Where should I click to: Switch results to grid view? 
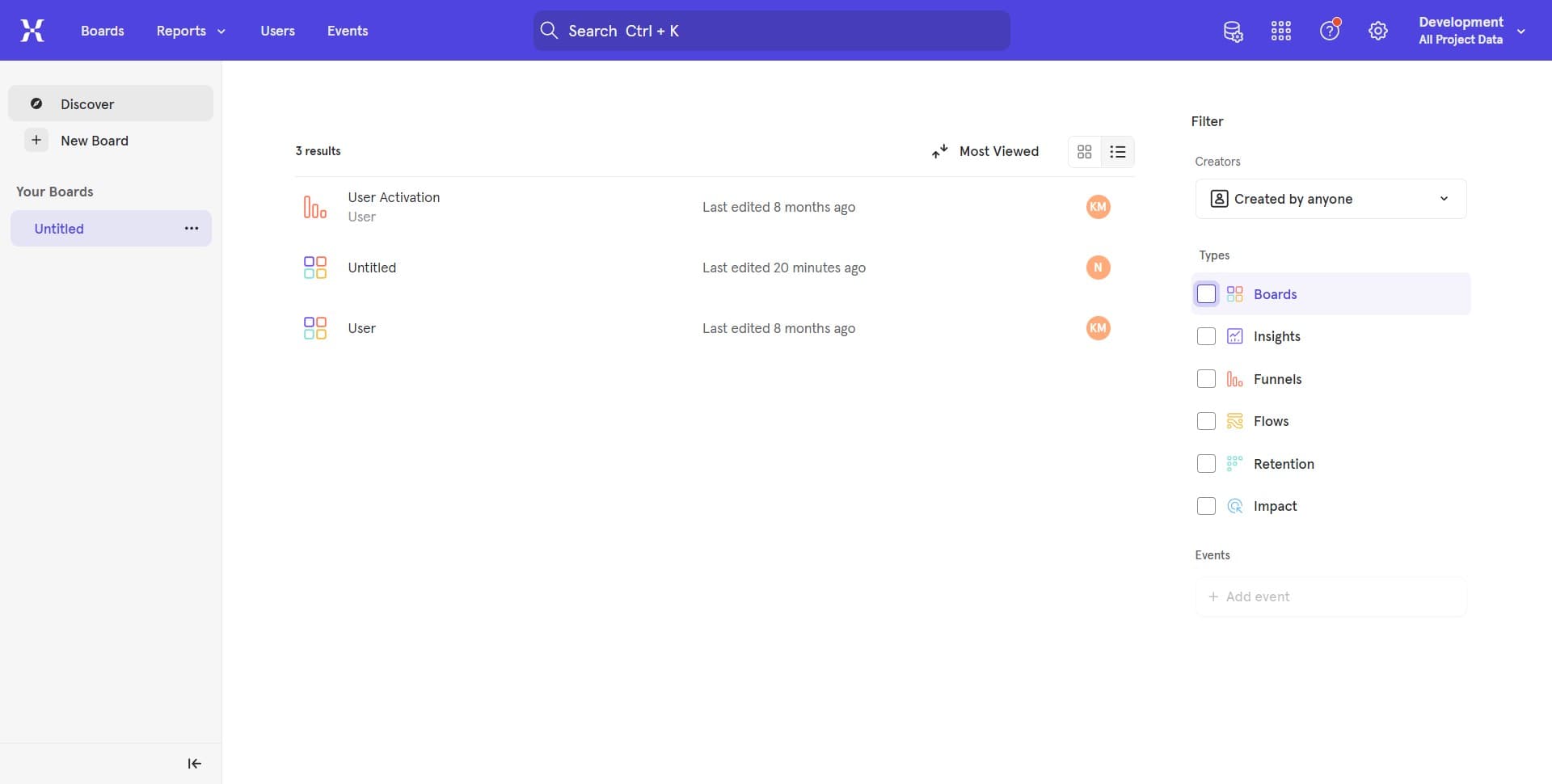(x=1084, y=151)
